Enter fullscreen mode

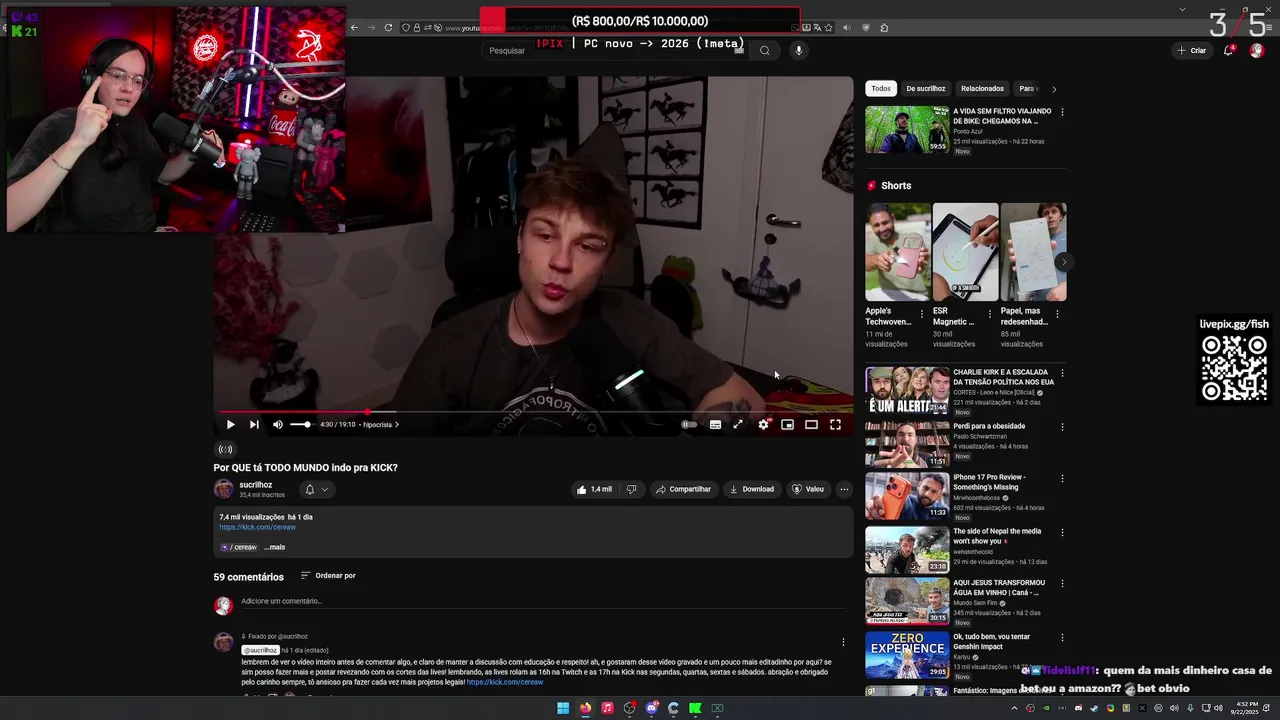[835, 424]
